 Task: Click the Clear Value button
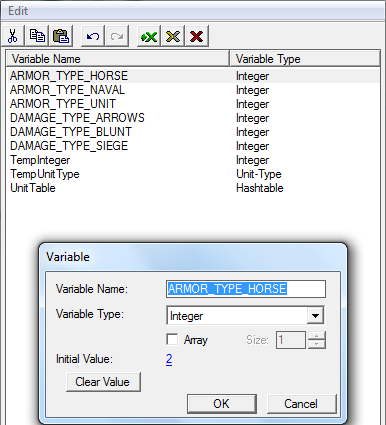[x=103, y=382]
